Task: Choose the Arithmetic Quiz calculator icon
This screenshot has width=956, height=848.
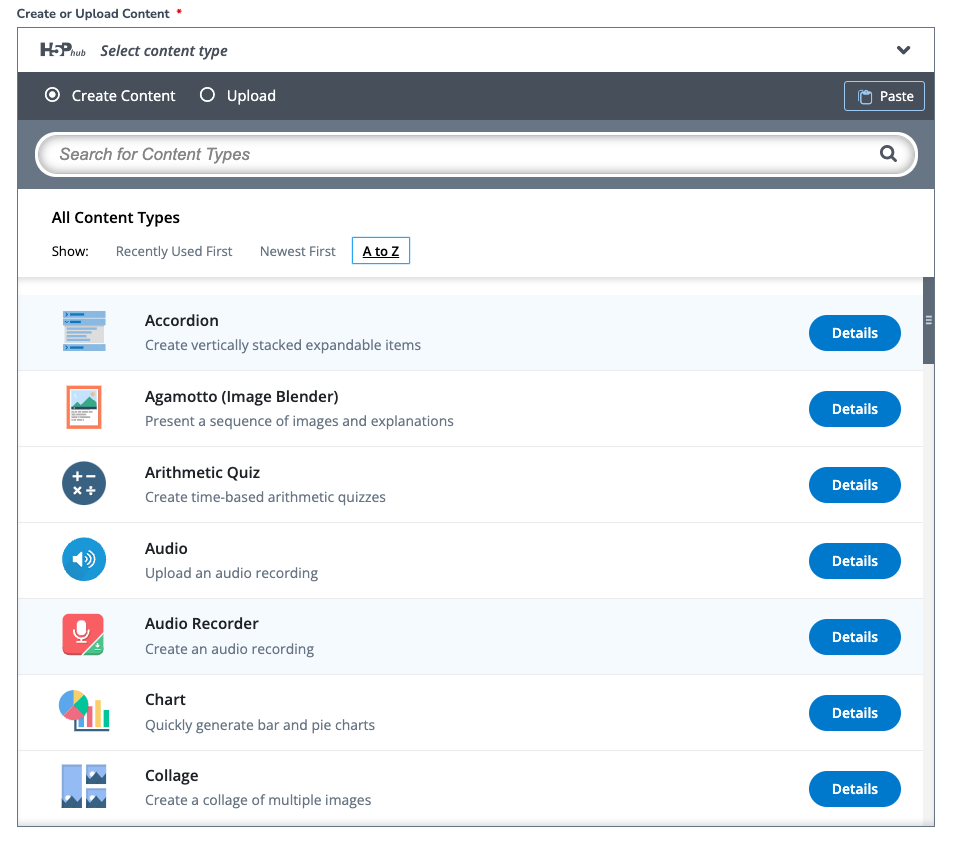Action: click(x=84, y=483)
